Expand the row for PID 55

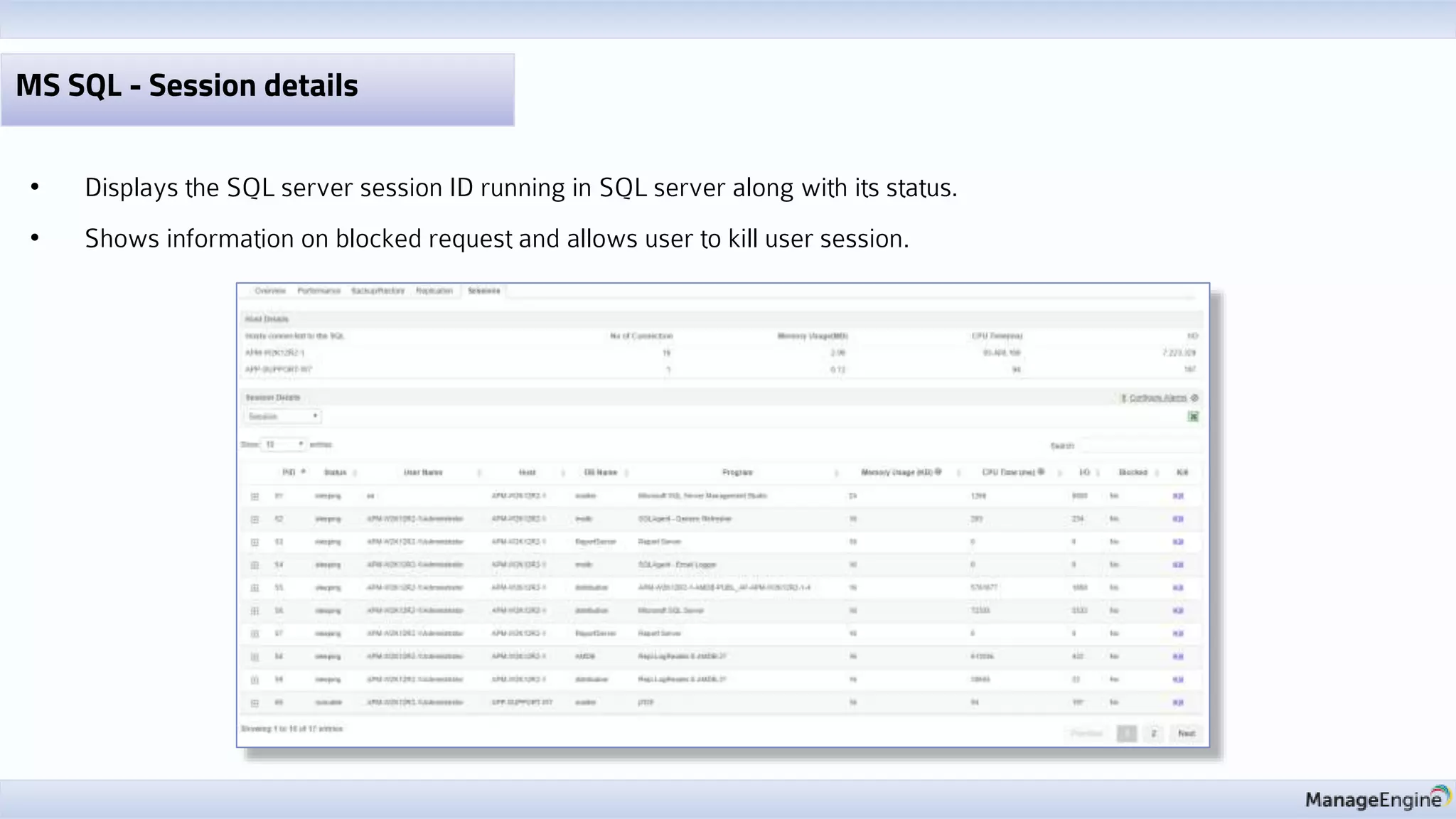pyautogui.click(x=255, y=588)
